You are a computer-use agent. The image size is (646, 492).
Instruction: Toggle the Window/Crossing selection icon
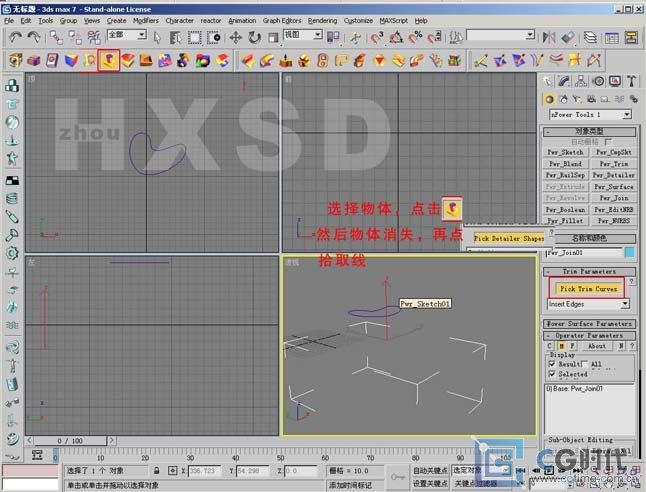coord(214,38)
